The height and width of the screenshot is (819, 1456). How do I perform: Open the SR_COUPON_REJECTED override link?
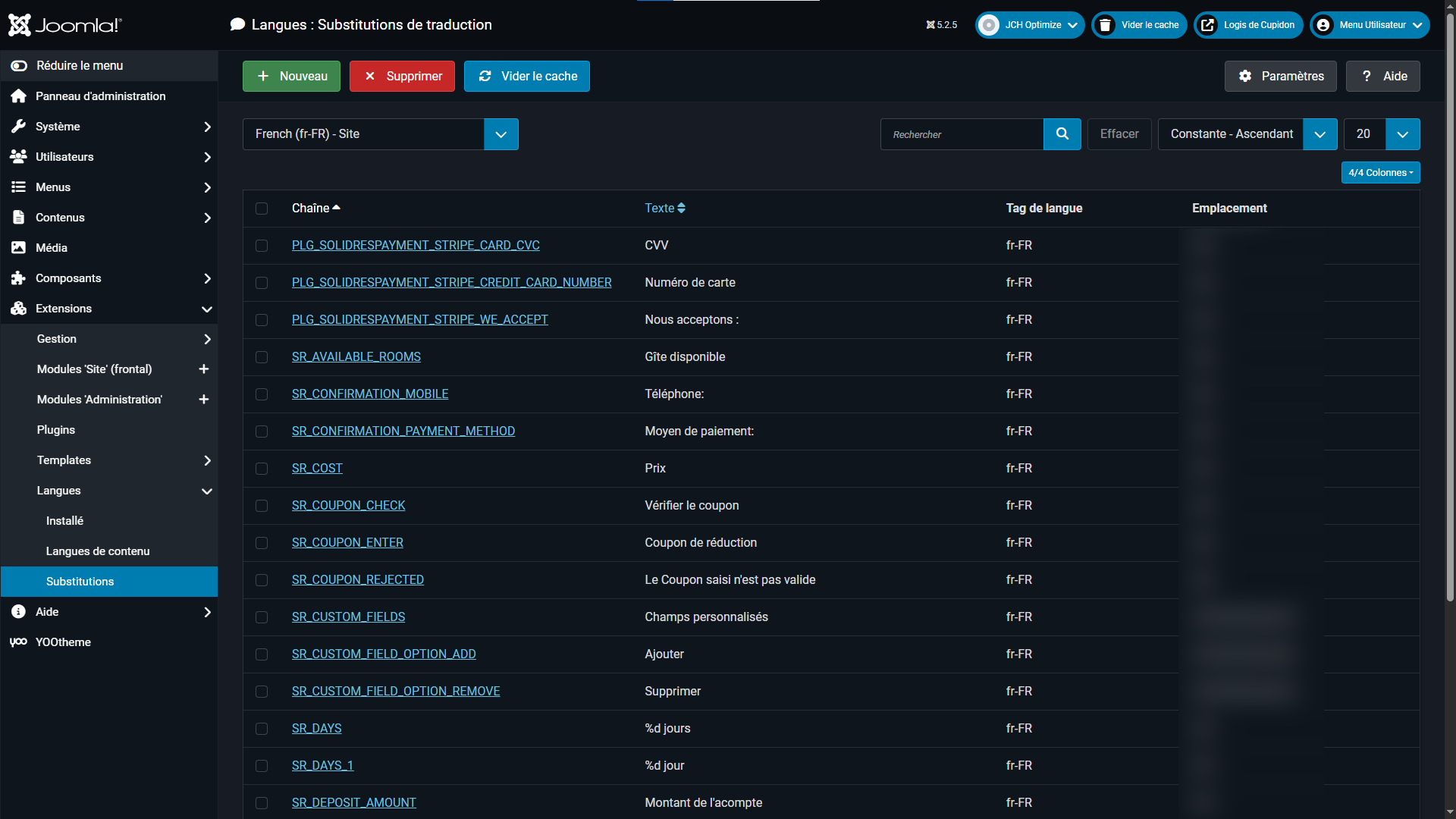(x=357, y=580)
